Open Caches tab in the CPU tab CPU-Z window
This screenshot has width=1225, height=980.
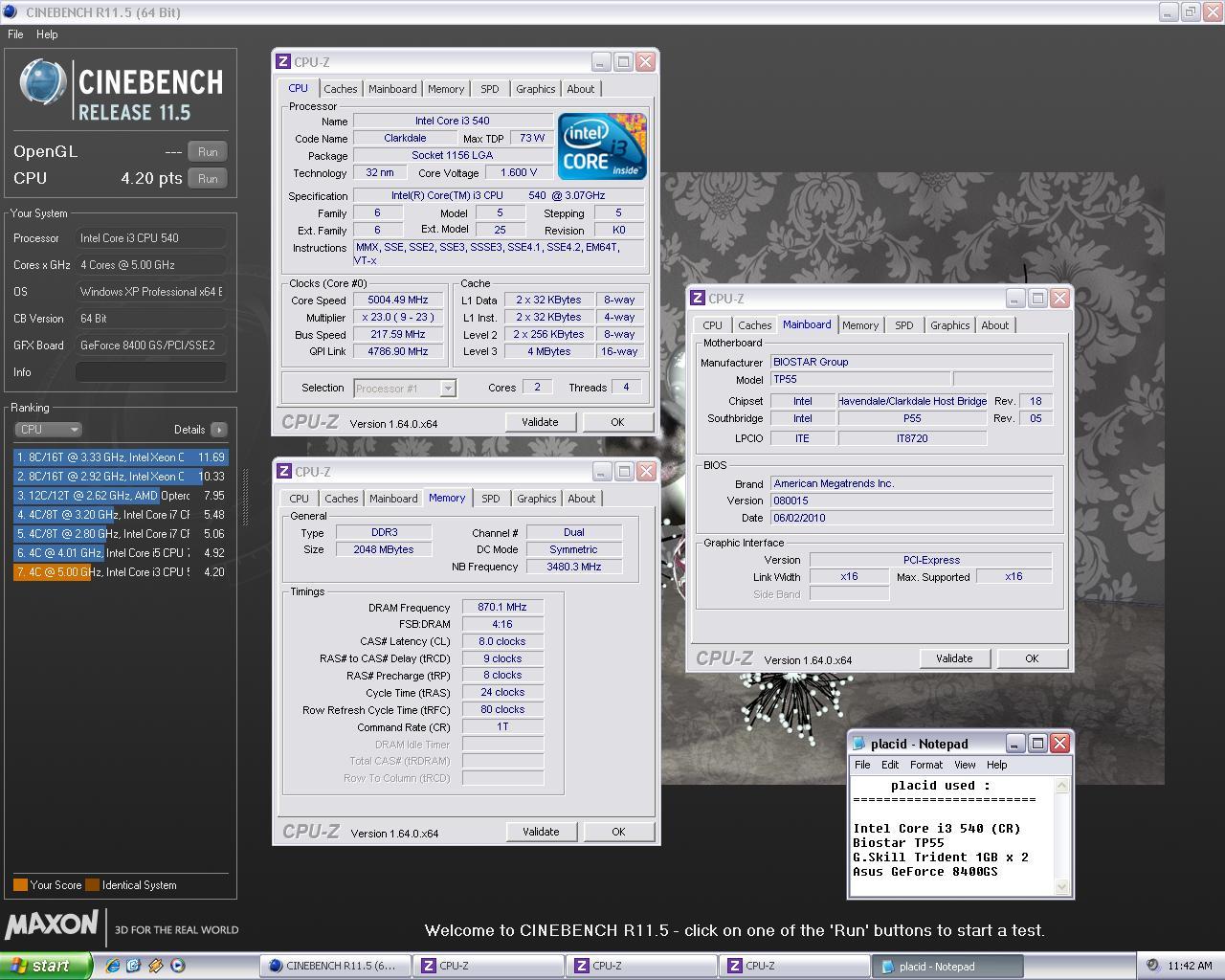click(341, 89)
